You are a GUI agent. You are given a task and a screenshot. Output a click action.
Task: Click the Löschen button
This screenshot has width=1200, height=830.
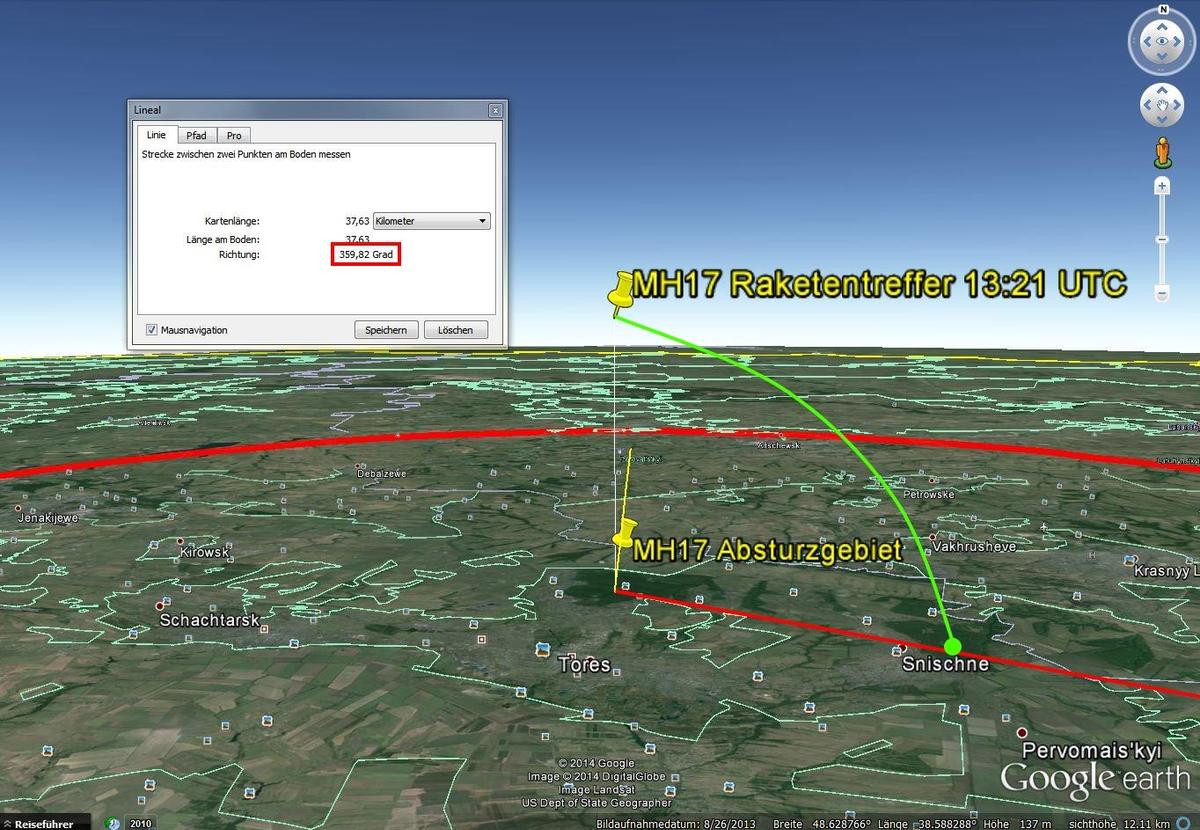tap(455, 330)
